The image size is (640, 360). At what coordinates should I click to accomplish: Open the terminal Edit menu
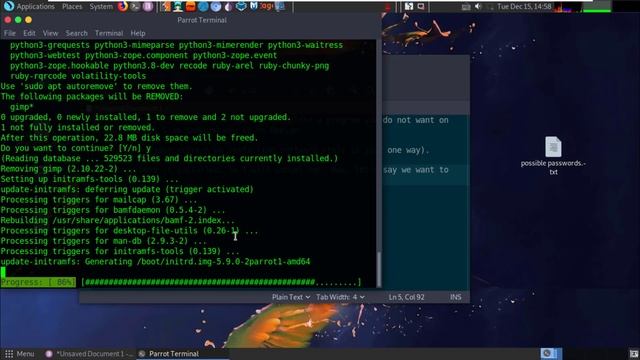pyautogui.click(x=29, y=33)
